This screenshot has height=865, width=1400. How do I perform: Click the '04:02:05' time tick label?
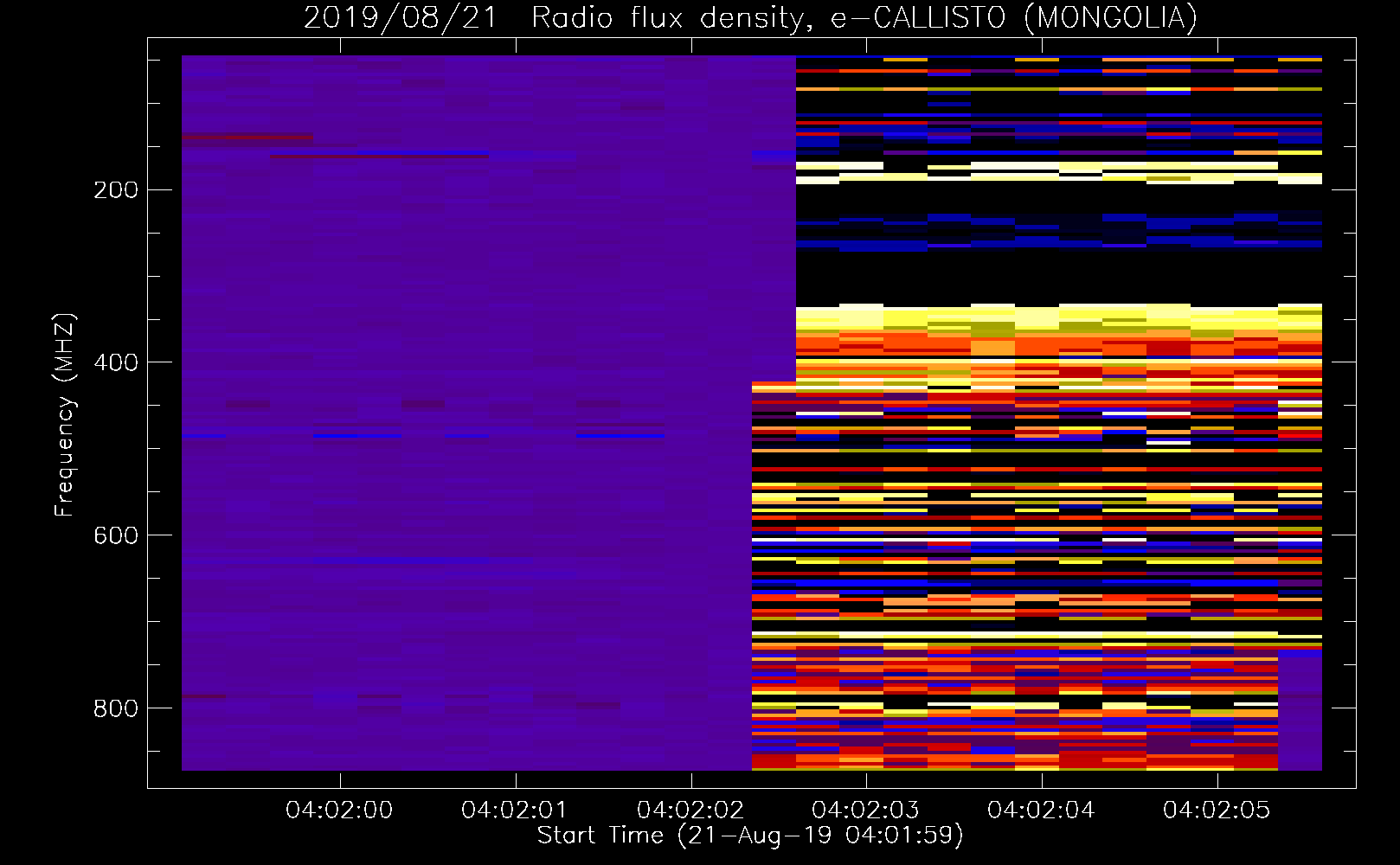point(1217,810)
